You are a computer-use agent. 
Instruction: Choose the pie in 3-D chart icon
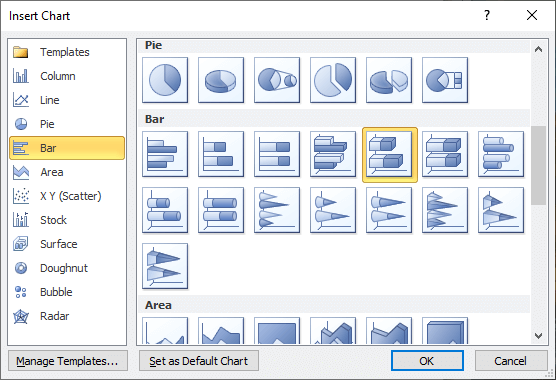pyautogui.click(x=221, y=80)
